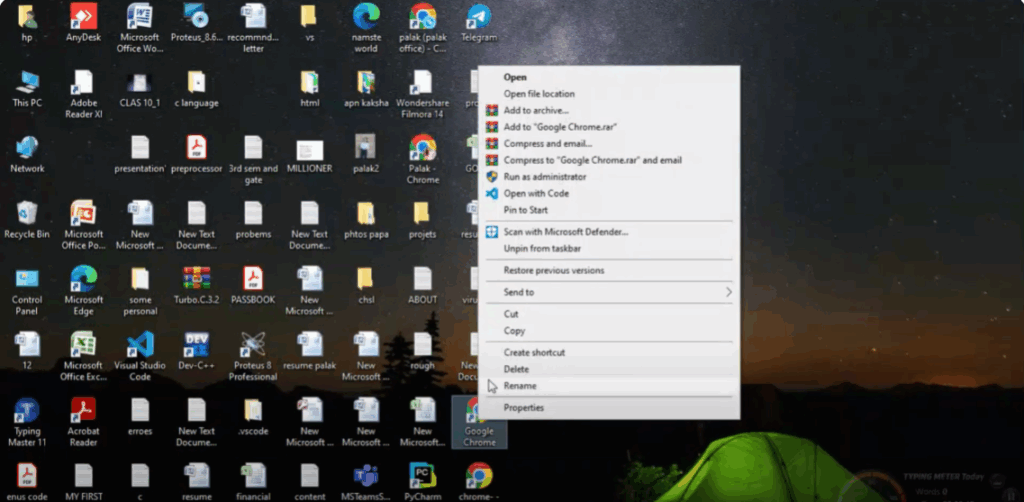The height and width of the screenshot is (502, 1024).
Task: Select the apn kaksha folder
Action: (366, 89)
